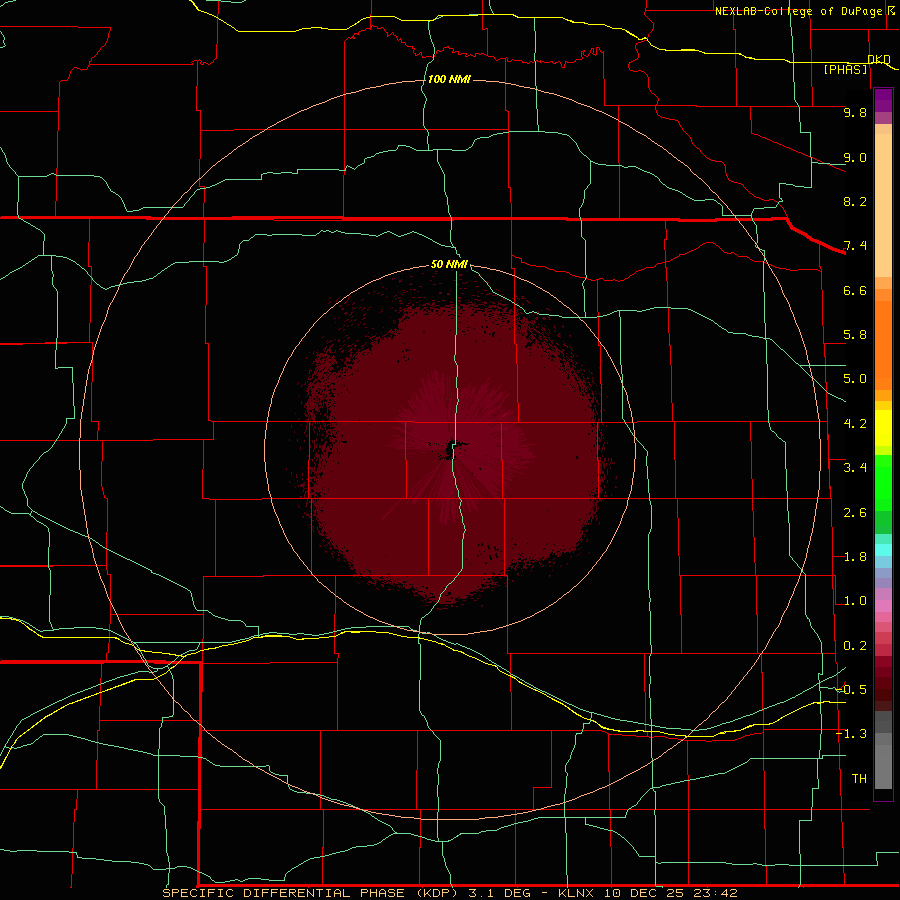Click the DKD label at top right
The width and height of the screenshot is (900, 900).
click(879, 59)
